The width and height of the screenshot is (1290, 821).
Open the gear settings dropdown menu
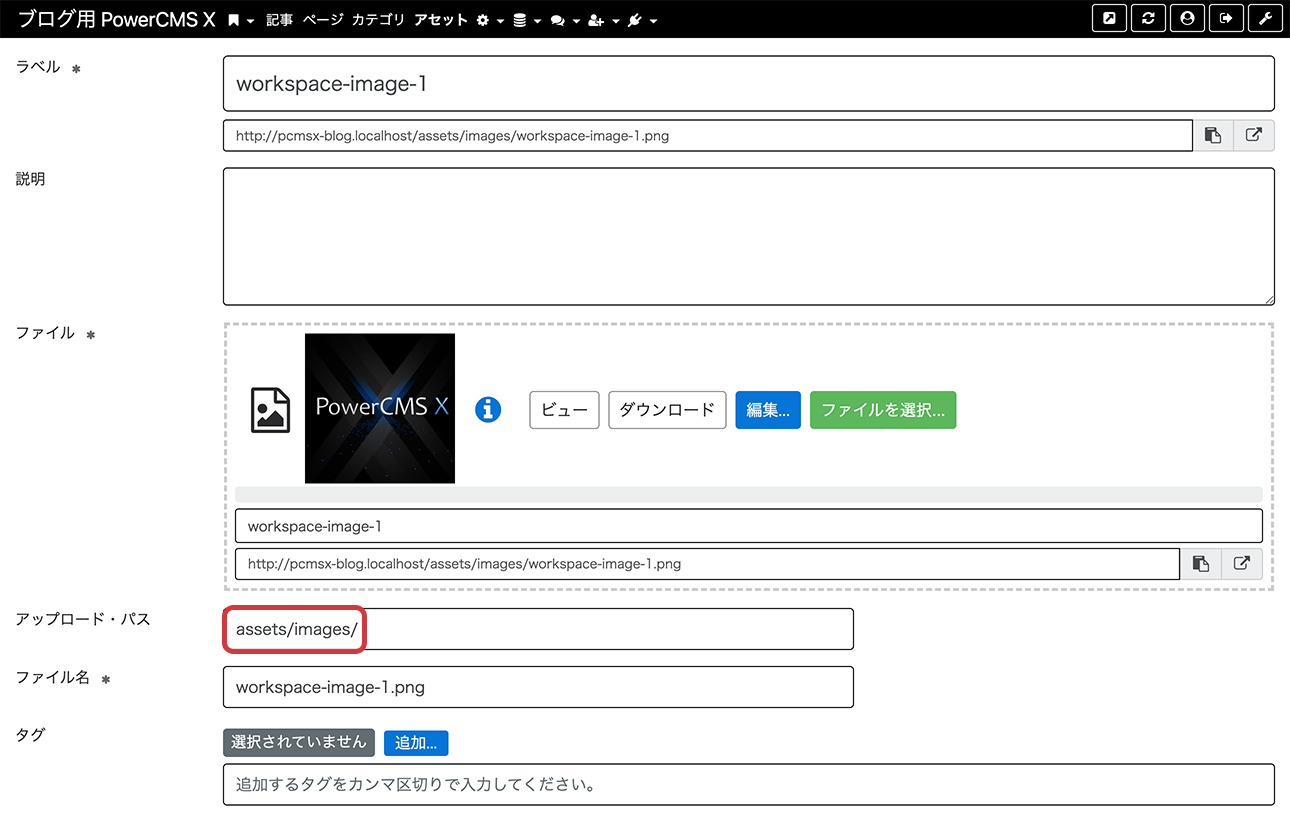(490, 20)
